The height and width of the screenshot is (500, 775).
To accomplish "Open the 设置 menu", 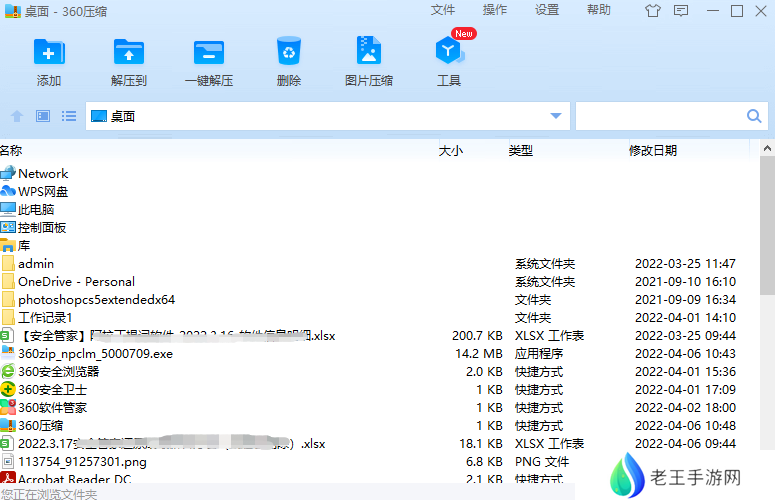I will (547, 10).
